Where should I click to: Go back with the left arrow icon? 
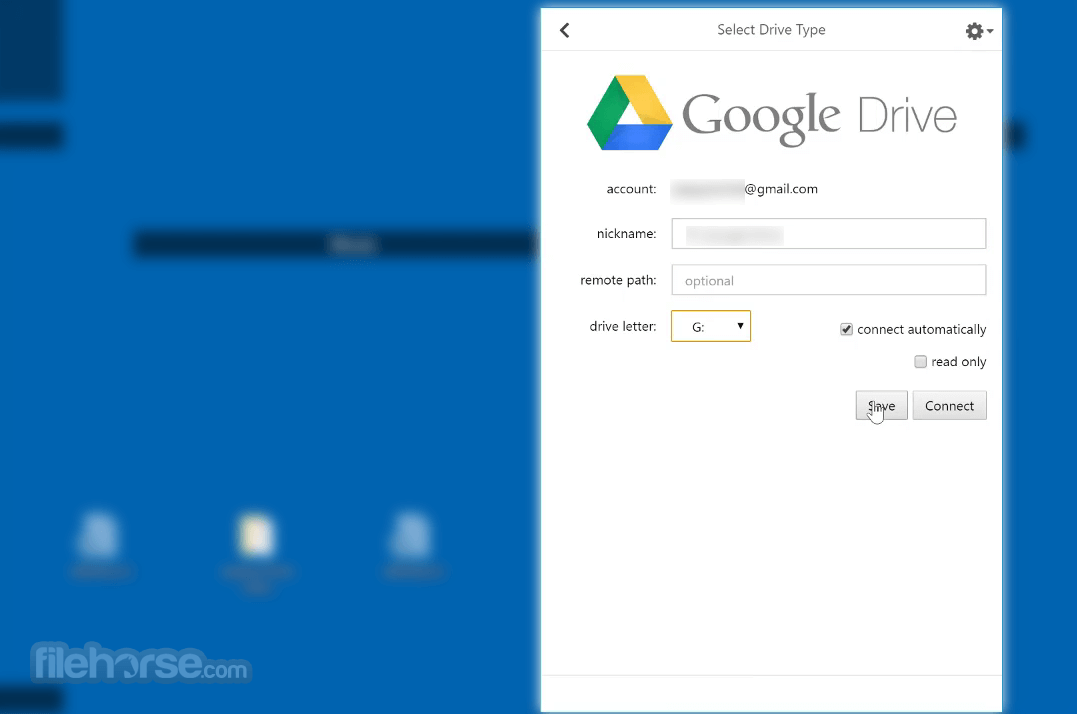565,30
